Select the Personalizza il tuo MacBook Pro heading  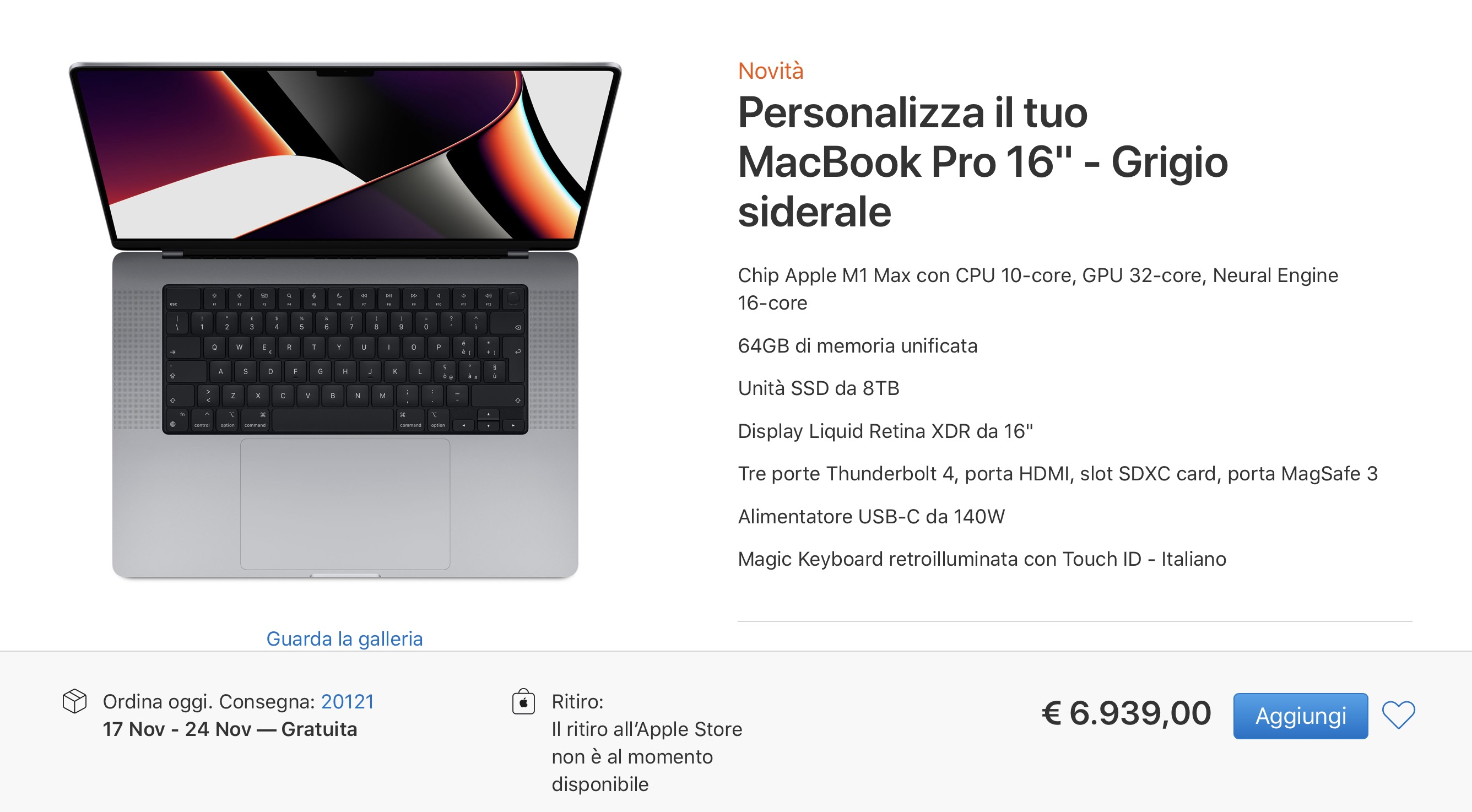click(982, 162)
